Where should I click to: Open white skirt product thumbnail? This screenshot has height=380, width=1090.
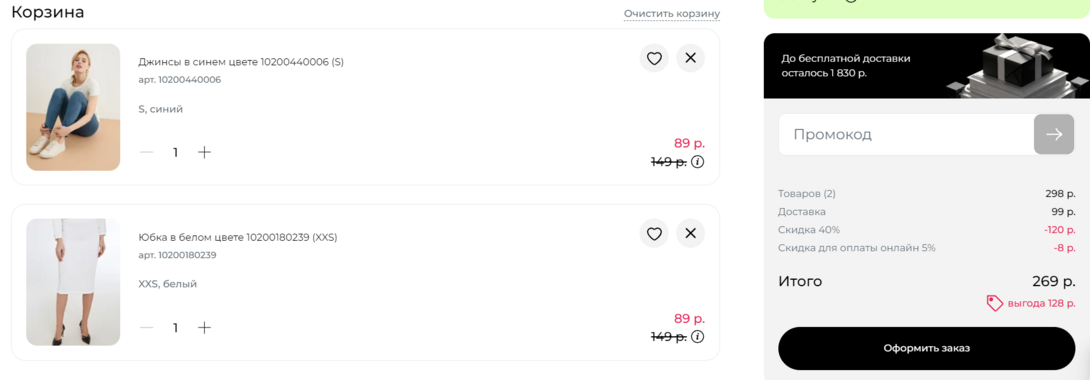pyautogui.click(x=73, y=282)
